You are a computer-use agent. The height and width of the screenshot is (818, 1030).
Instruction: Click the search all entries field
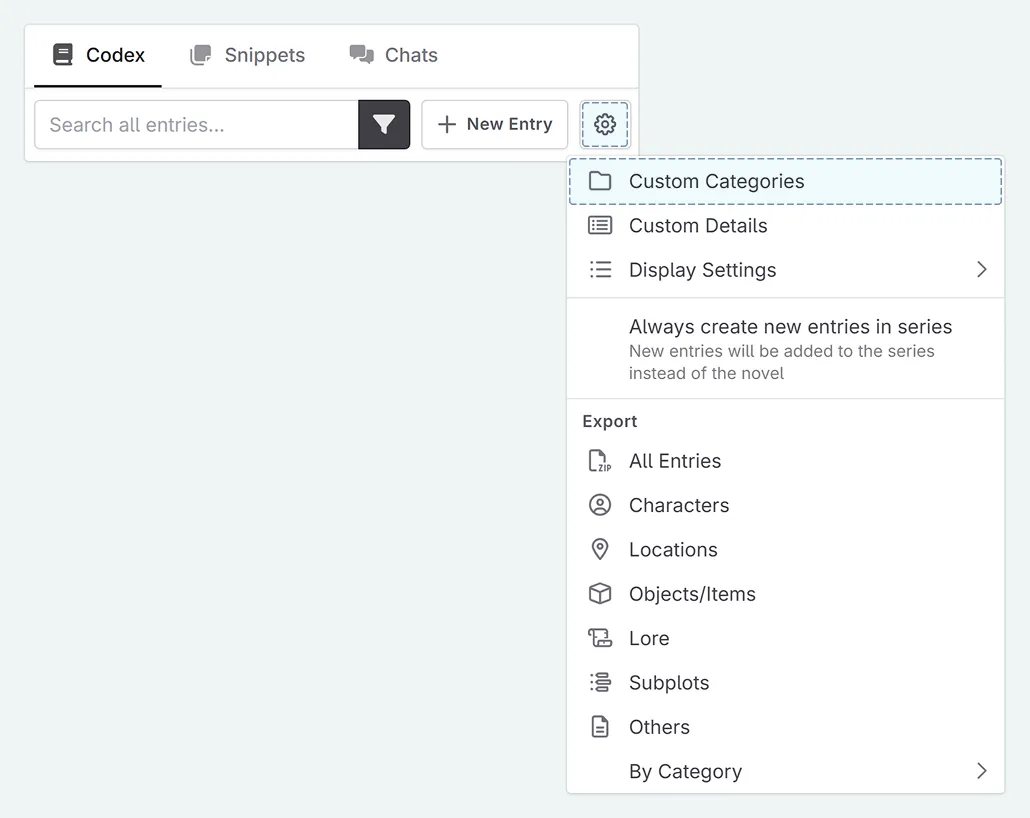pos(195,124)
